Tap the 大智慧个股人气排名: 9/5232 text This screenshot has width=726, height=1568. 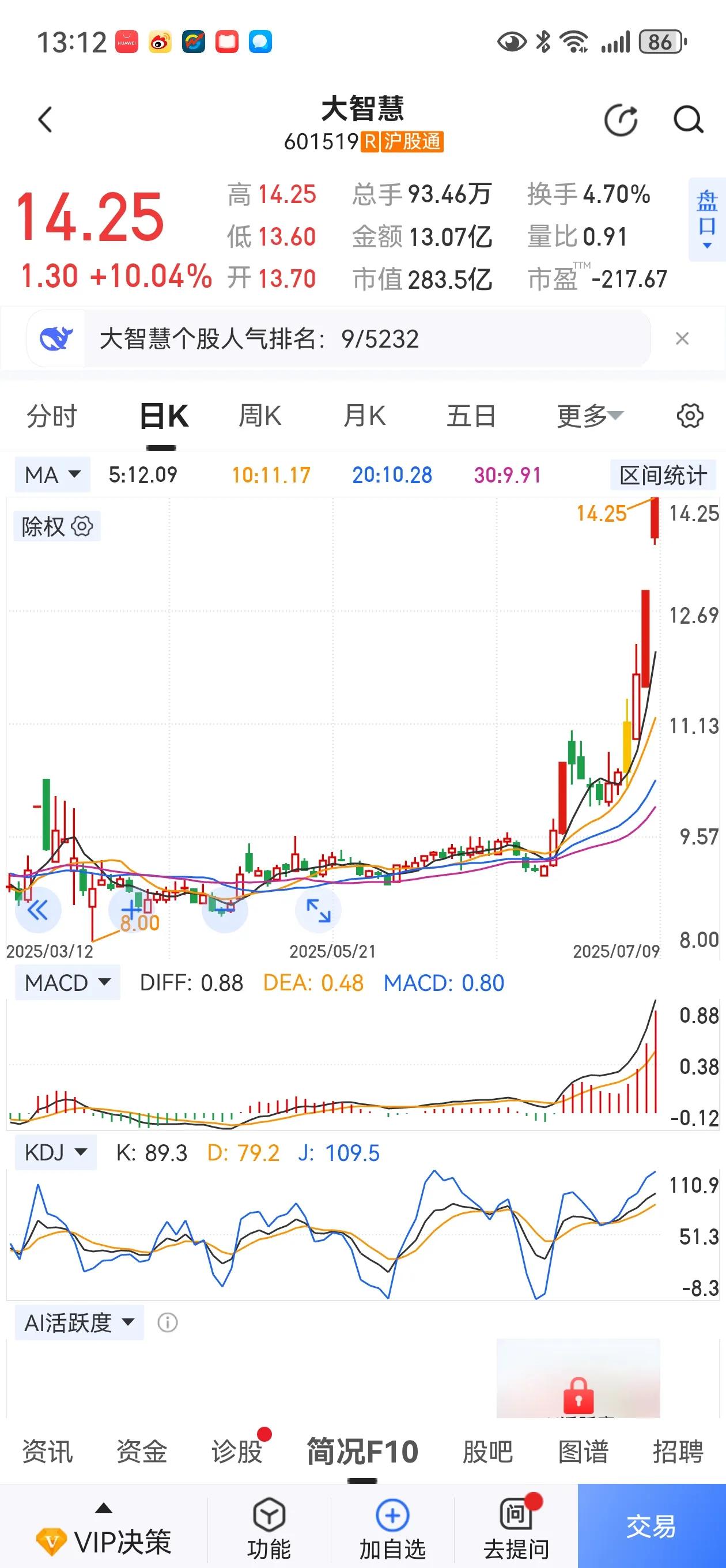[259, 338]
